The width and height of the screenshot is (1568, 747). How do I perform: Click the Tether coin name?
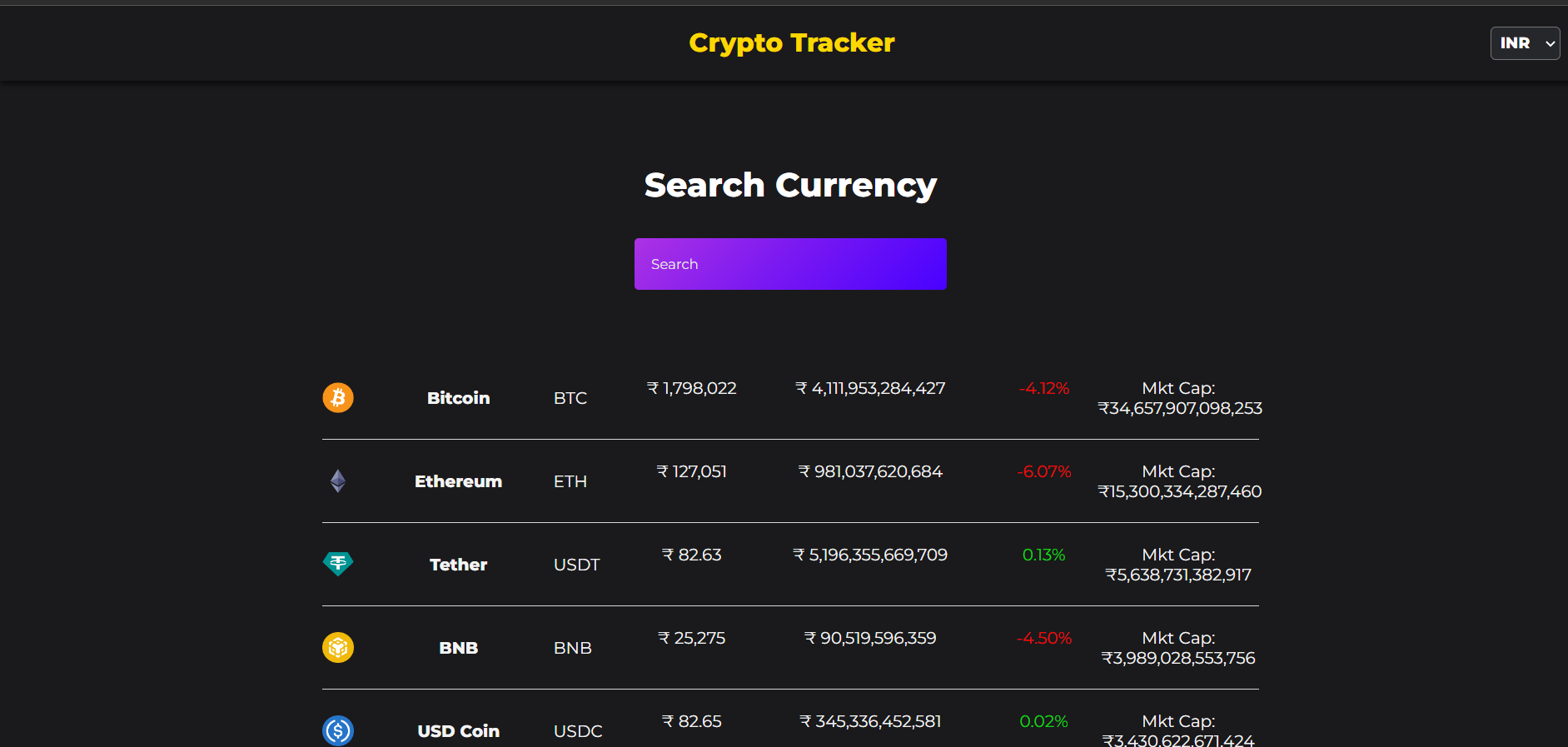click(x=458, y=565)
